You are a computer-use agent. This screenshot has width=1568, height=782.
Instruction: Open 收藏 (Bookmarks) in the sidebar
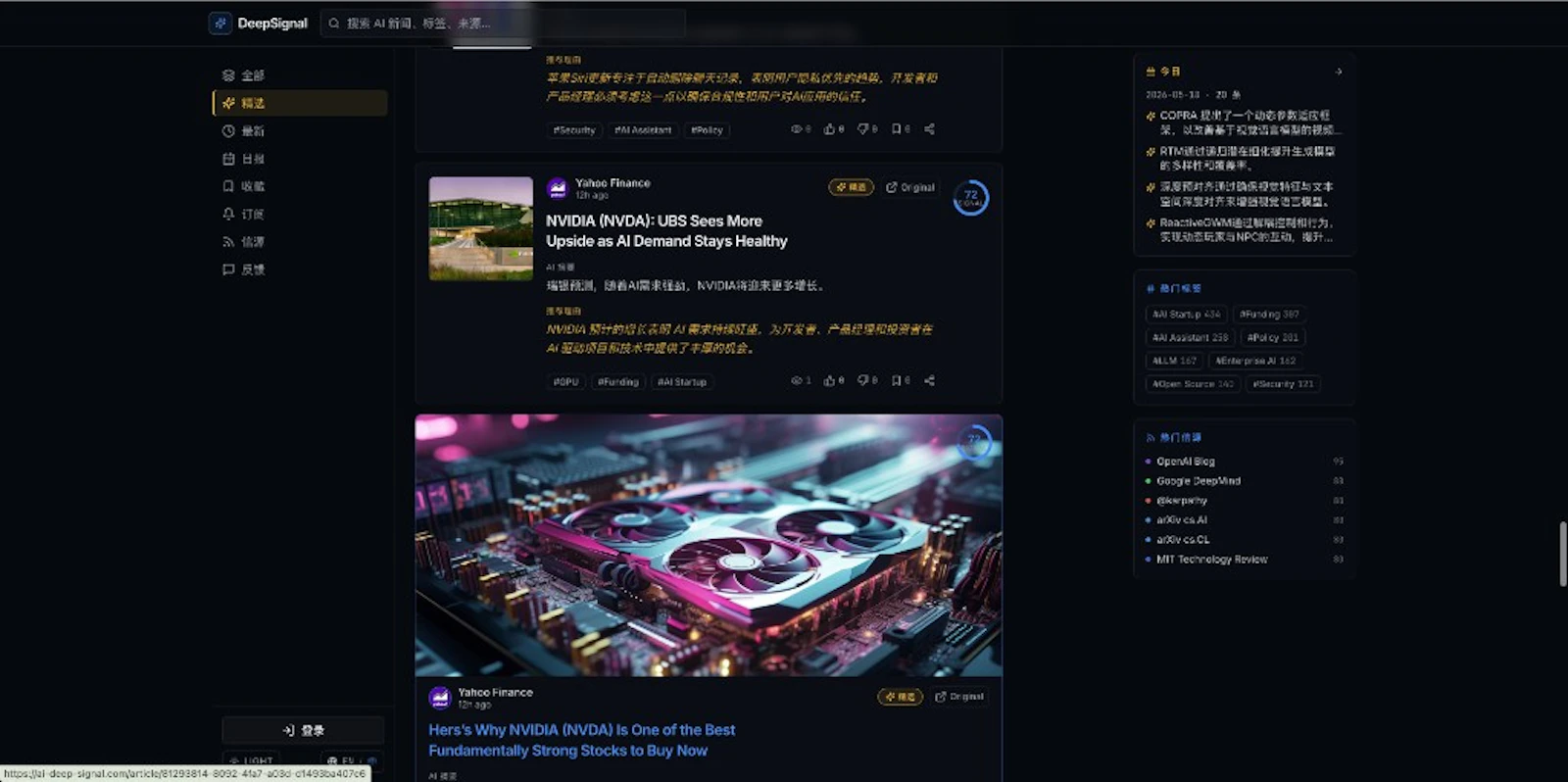[x=300, y=185]
